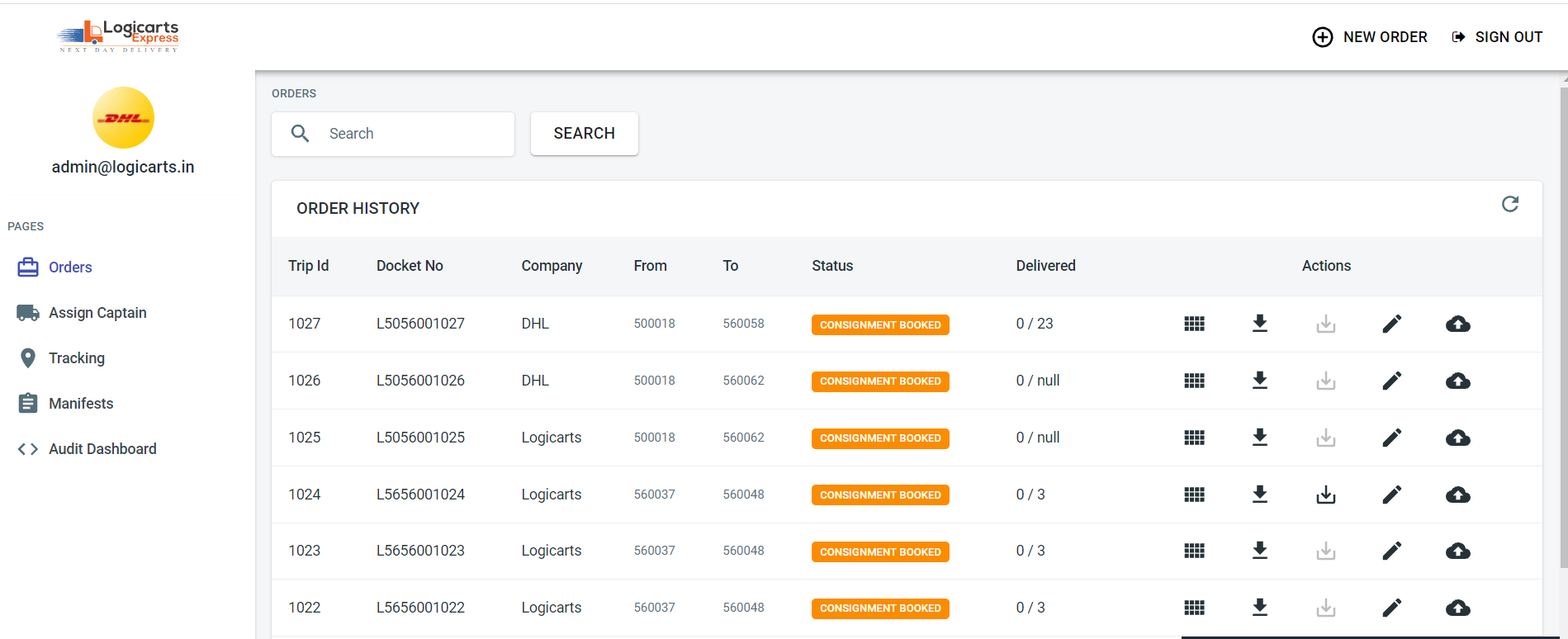Go to Assign Captain page
1568x639 pixels.
tap(97, 313)
